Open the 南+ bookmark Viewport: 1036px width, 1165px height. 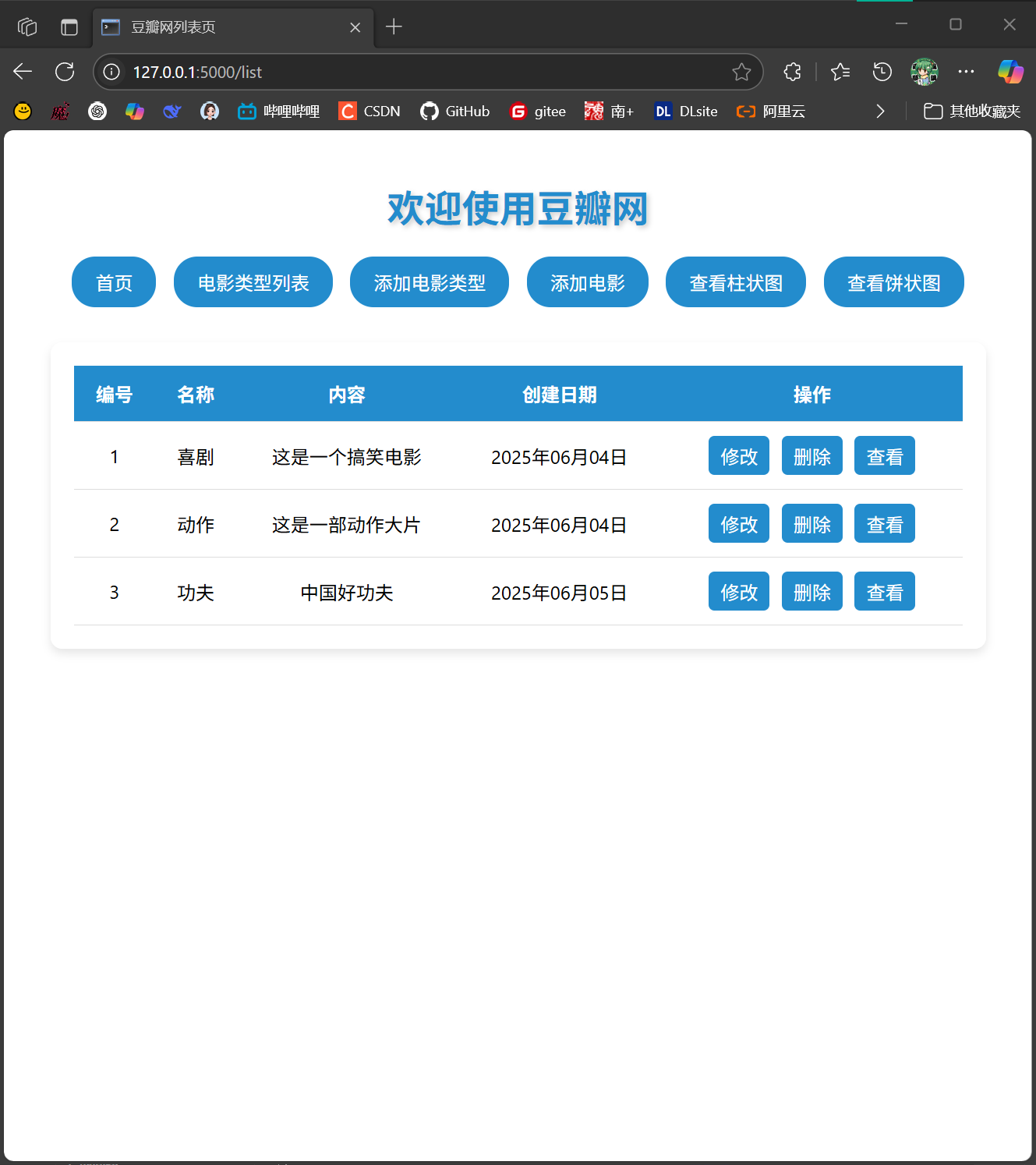coord(609,112)
